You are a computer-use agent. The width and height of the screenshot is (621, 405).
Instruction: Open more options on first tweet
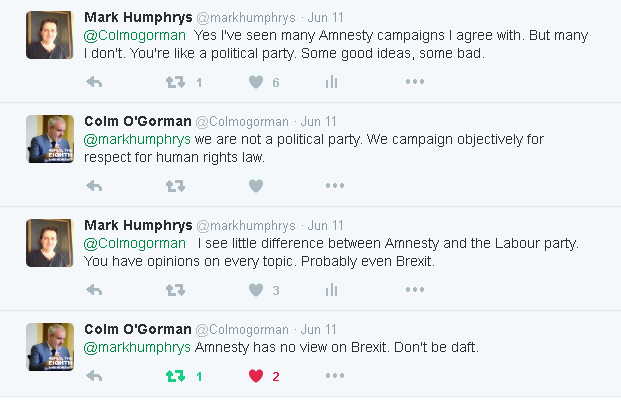point(415,82)
